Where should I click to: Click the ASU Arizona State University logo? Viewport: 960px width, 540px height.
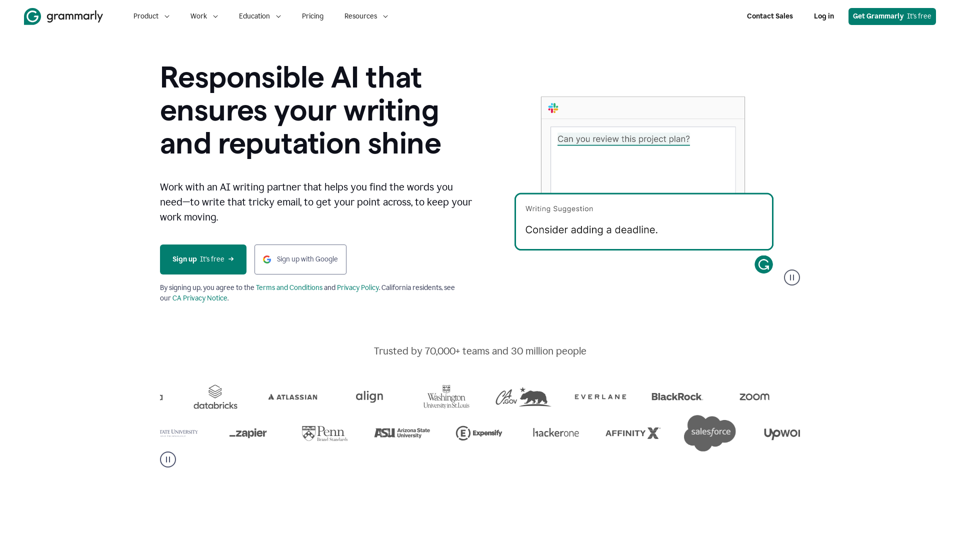tap(402, 433)
